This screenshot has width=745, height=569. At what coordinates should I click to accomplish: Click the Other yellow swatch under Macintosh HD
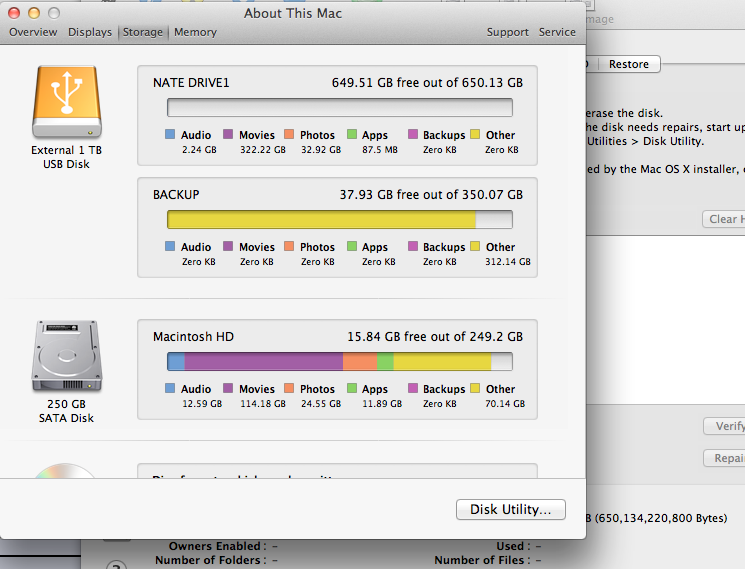[475, 388]
